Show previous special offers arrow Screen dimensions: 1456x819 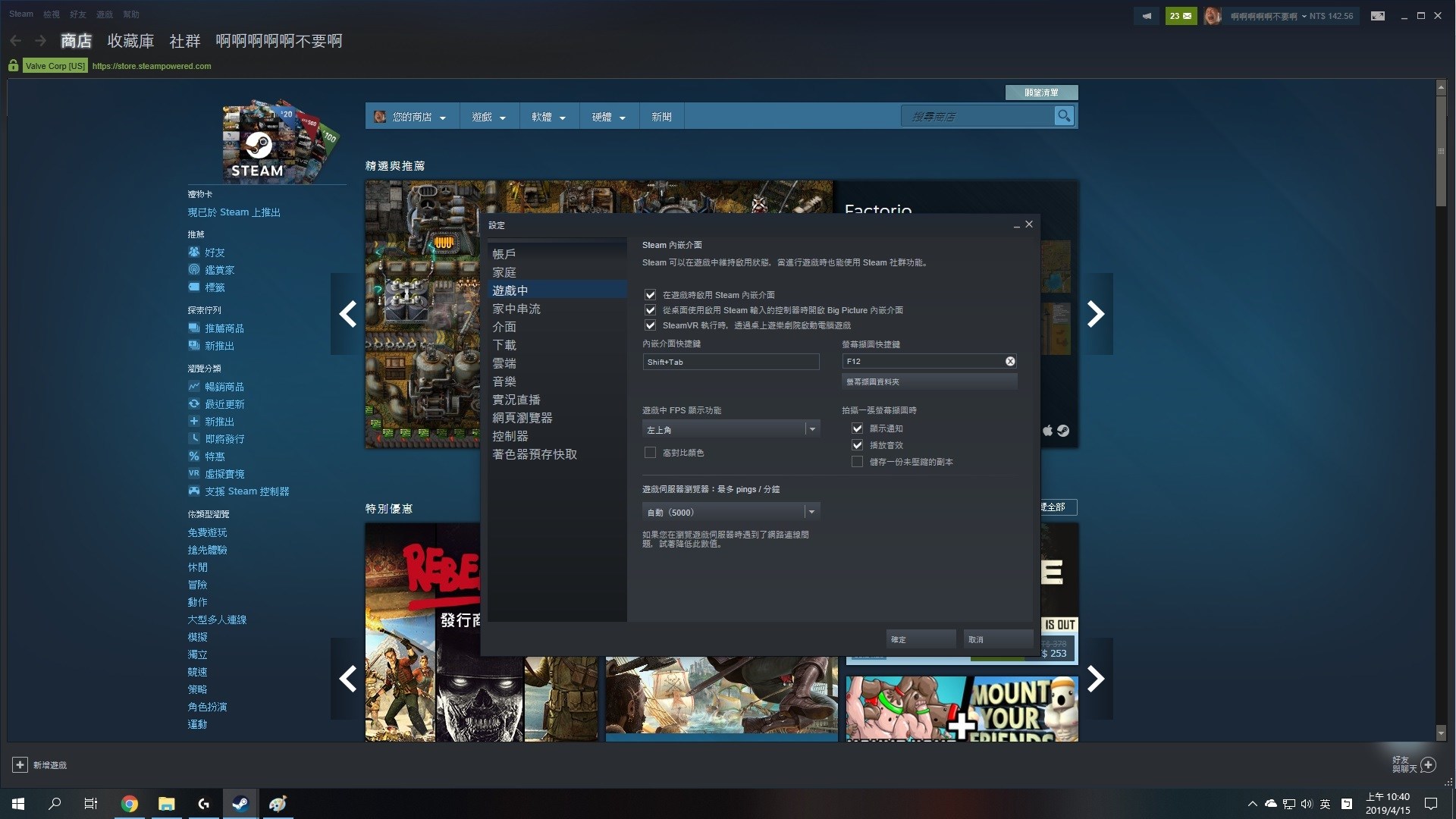point(347,679)
